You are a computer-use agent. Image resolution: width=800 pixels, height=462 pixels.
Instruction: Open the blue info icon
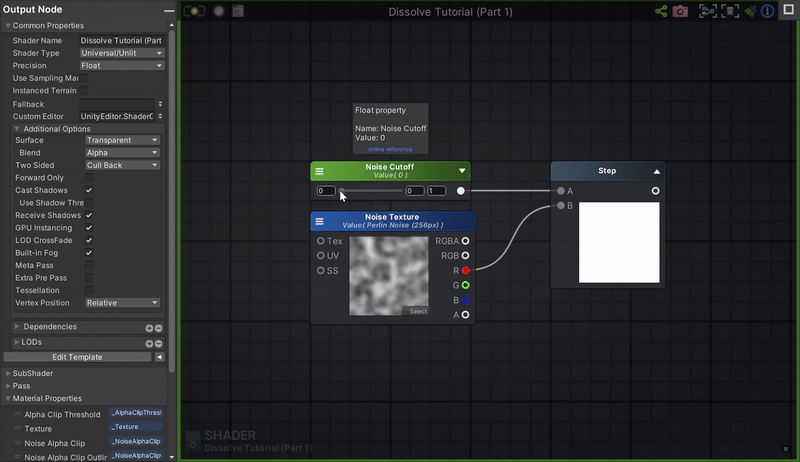[x=767, y=11]
